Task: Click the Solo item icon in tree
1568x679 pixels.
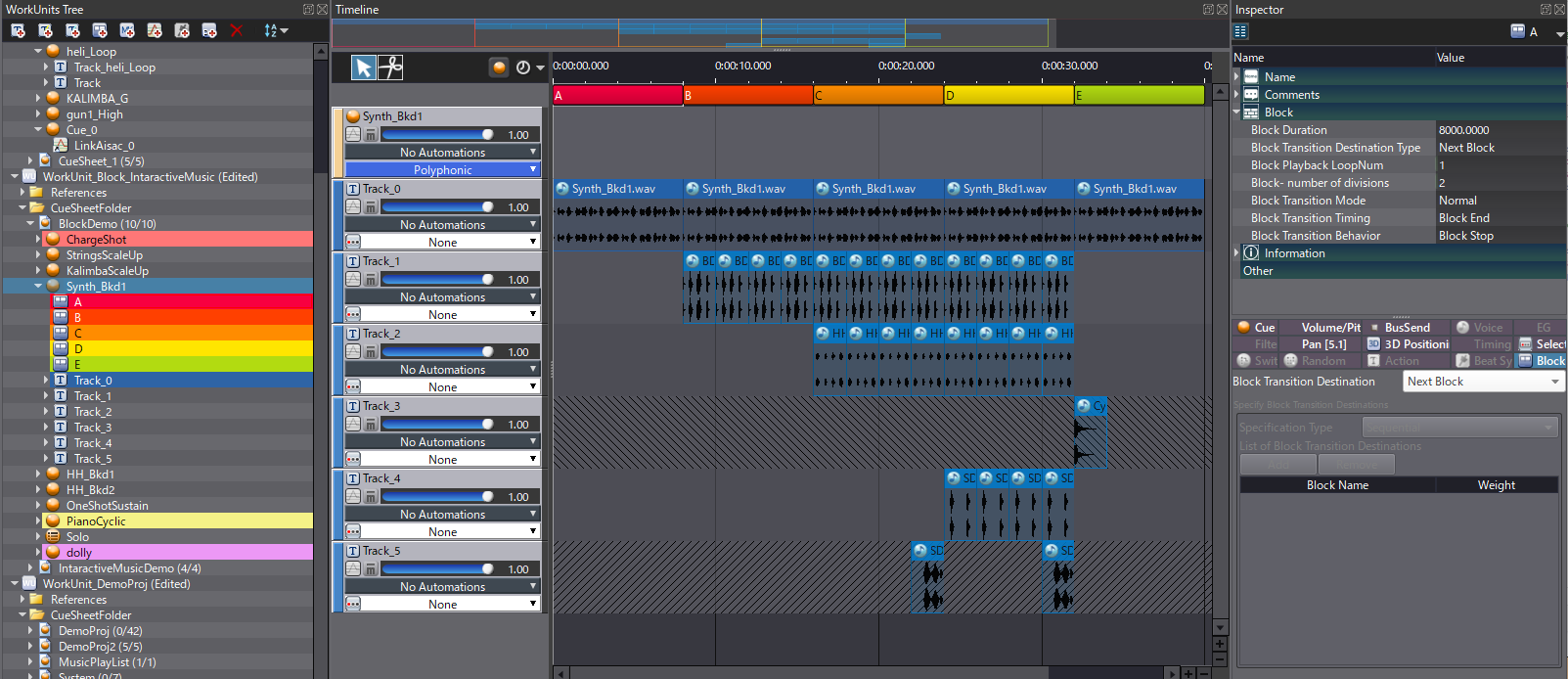Action: 54,536
